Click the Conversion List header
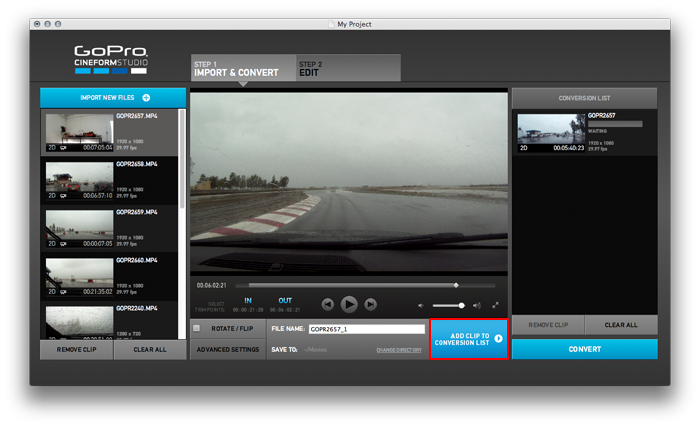The height and width of the screenshot is (427, 700). [x=584, y=98]
